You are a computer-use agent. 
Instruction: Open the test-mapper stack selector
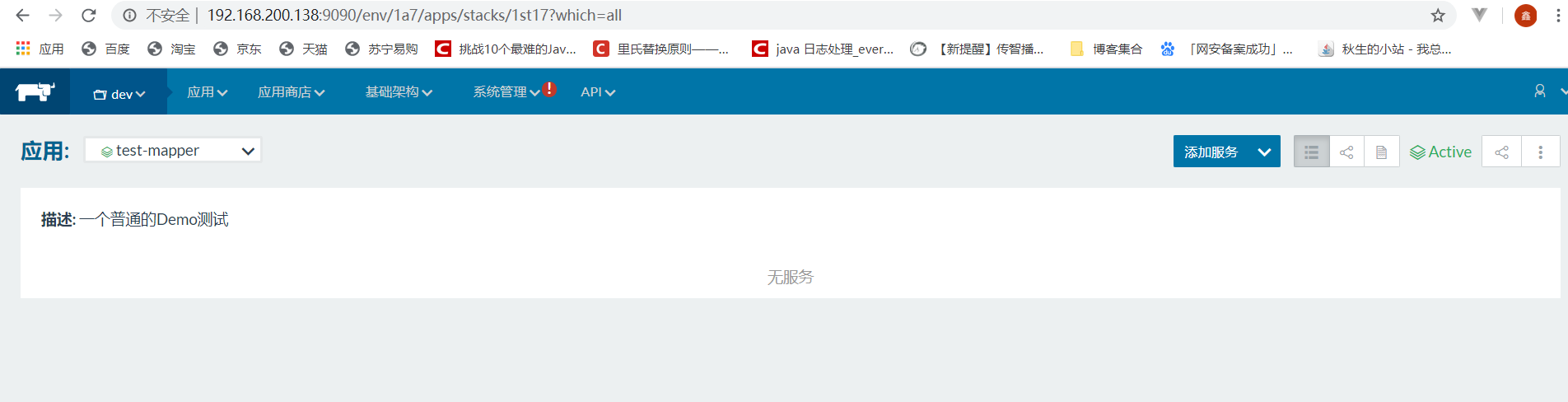click(x=173, y=151)
